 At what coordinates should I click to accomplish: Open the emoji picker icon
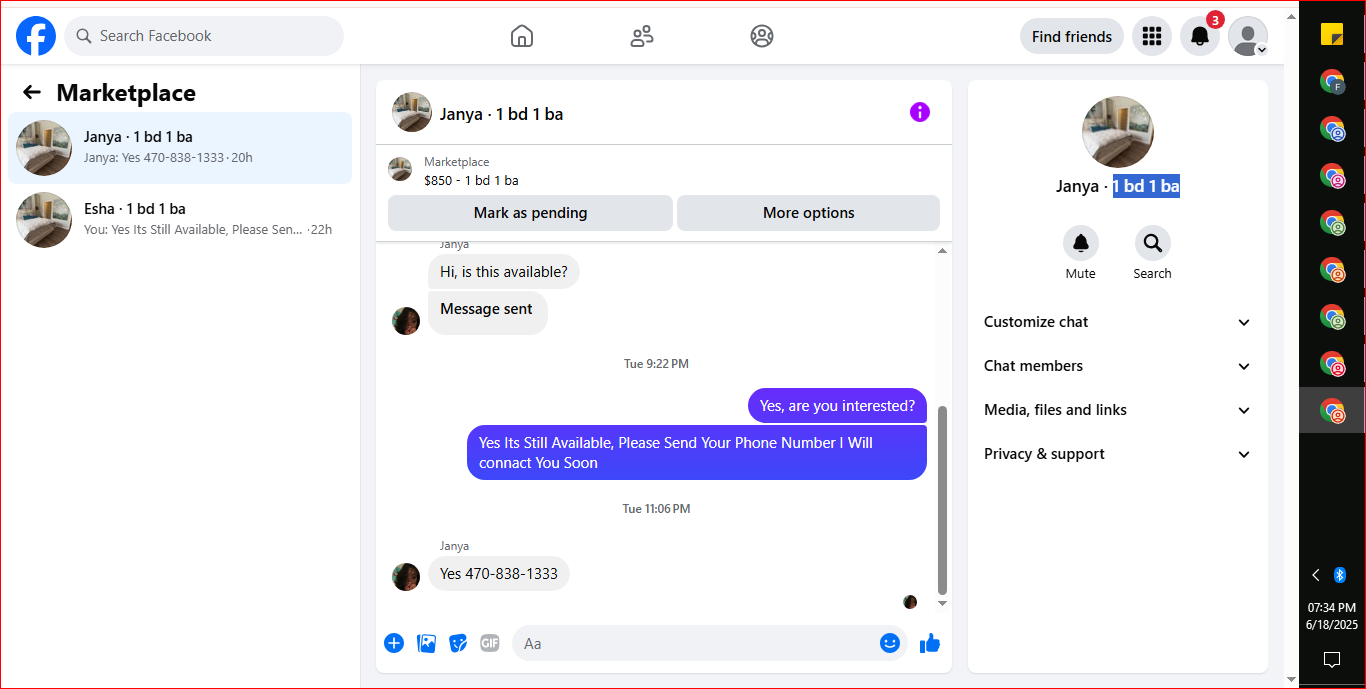(890, 643)
